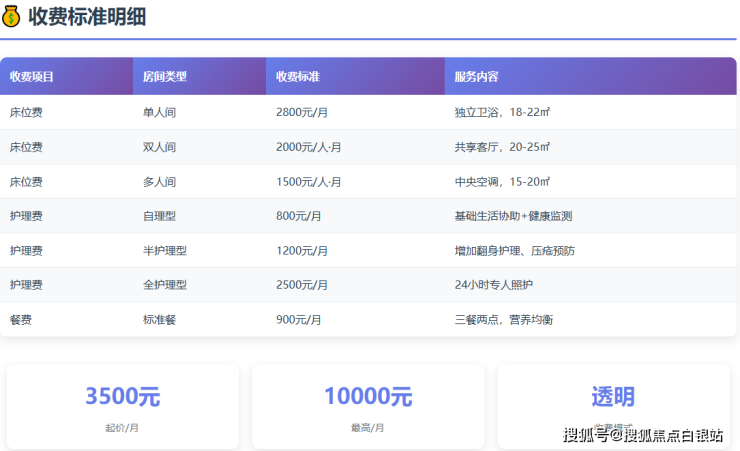Select the 三餐两点，营养均衡 description cell
This screenshot has height=451, width=740.
[x=504, y=320]
